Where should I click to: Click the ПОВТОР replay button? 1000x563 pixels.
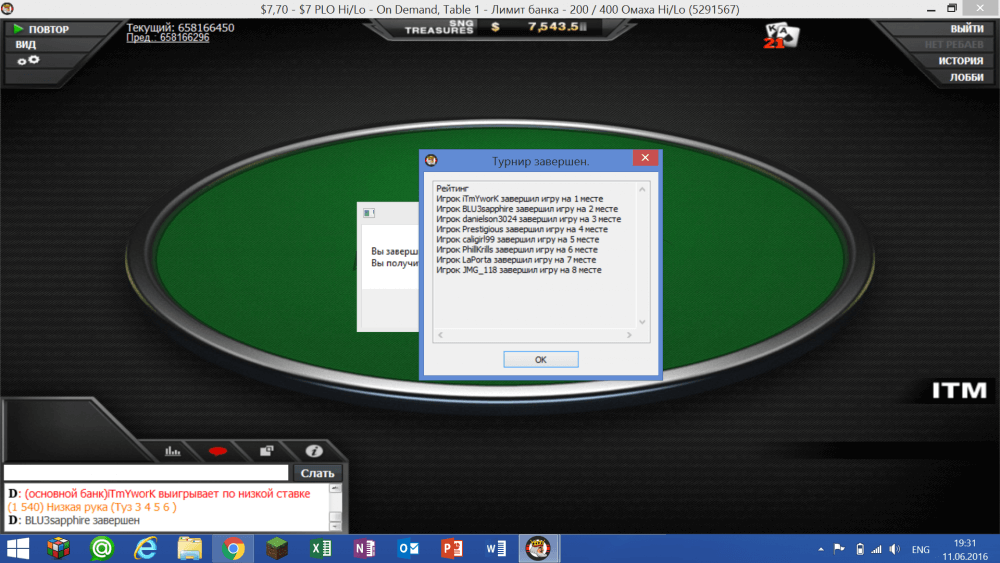[42, 29]
